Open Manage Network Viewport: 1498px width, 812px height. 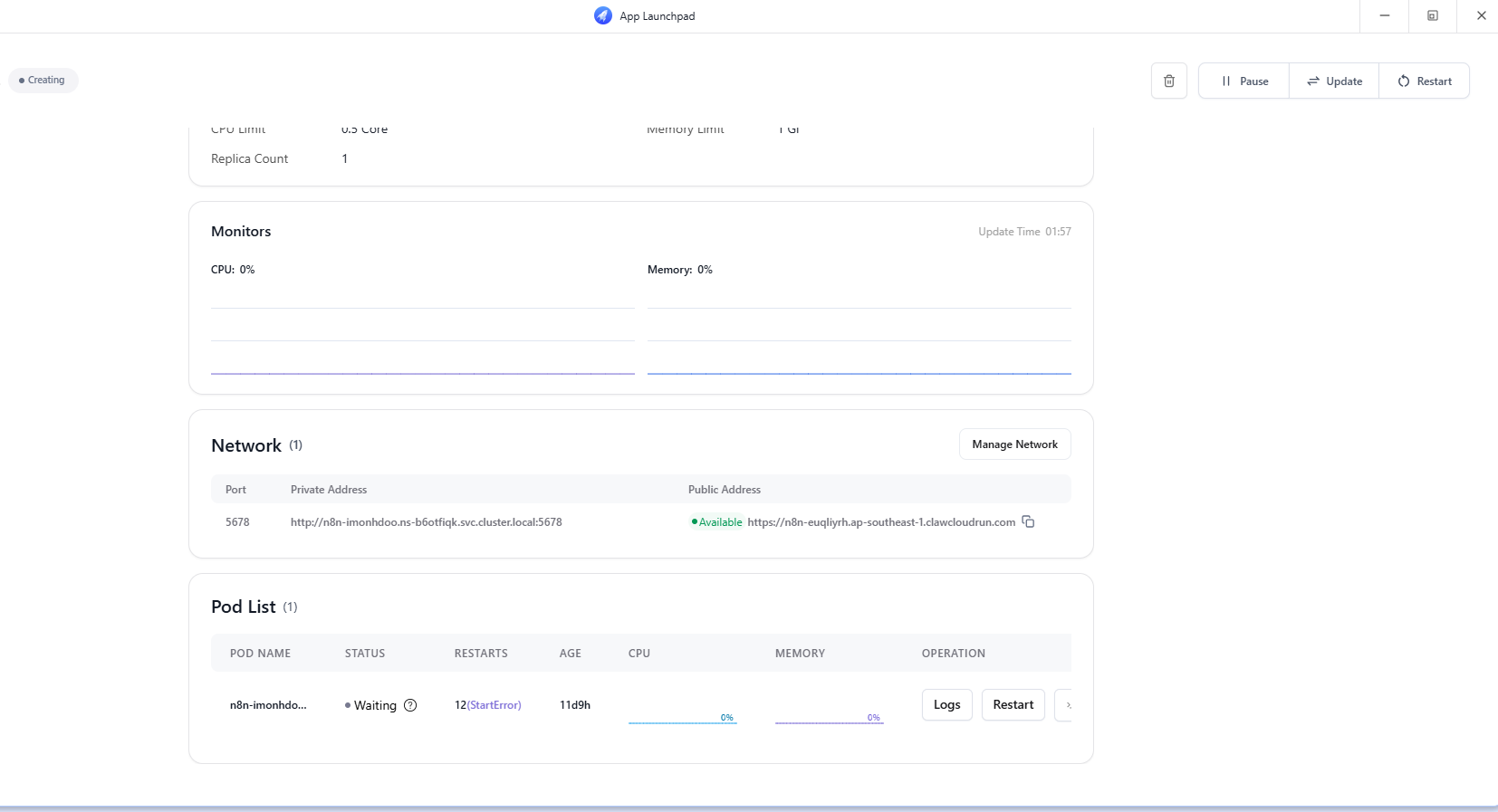(x=1014, y=444)
